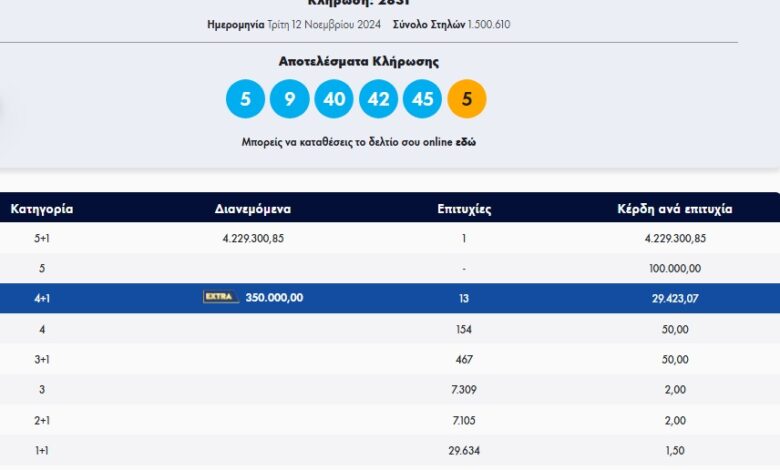Screen dimensions: 780x470
Task: Click the 29.634 successes in the 1+1 row
Action: point(464,451)
